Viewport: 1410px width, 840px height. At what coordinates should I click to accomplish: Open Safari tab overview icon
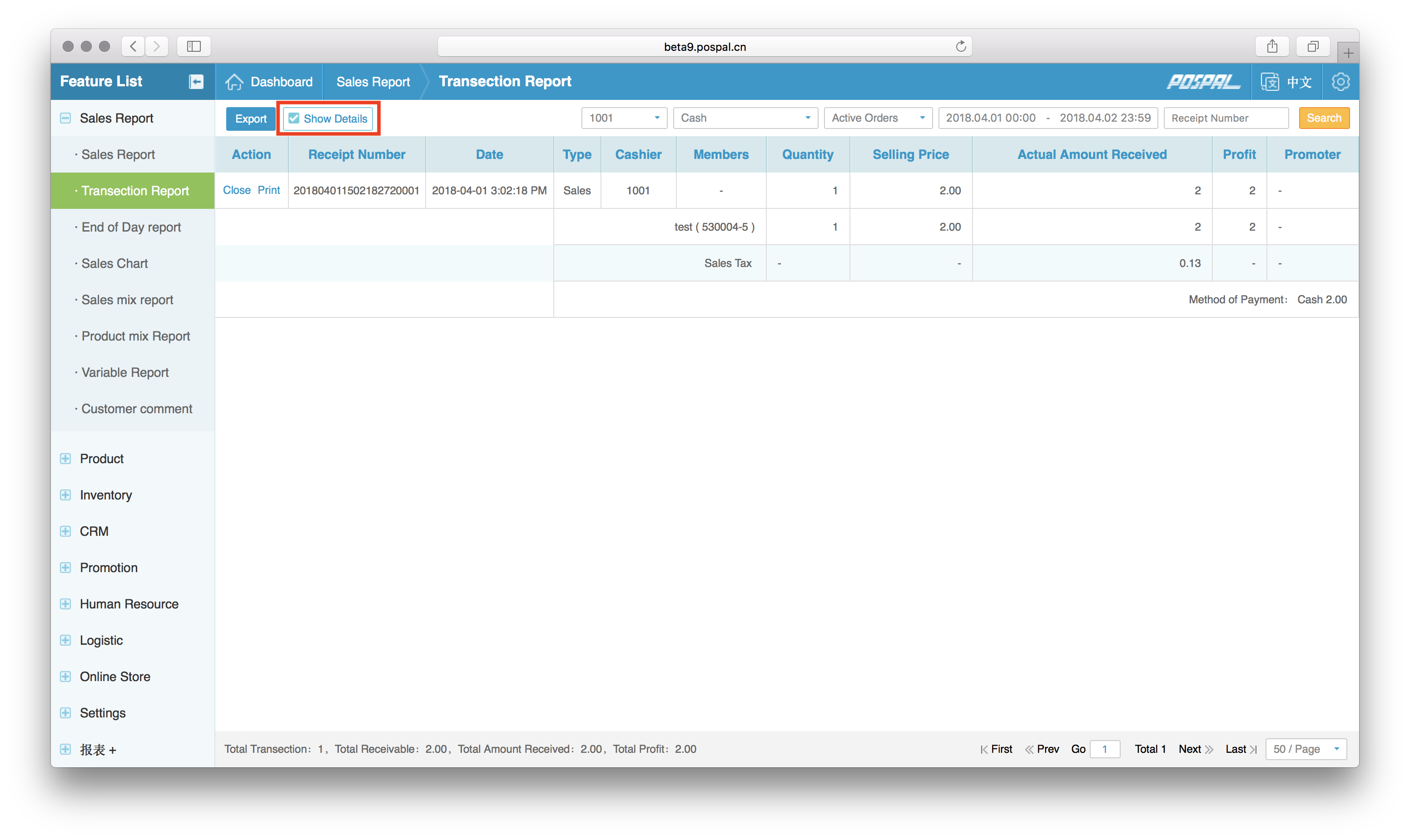[1313, 46]
